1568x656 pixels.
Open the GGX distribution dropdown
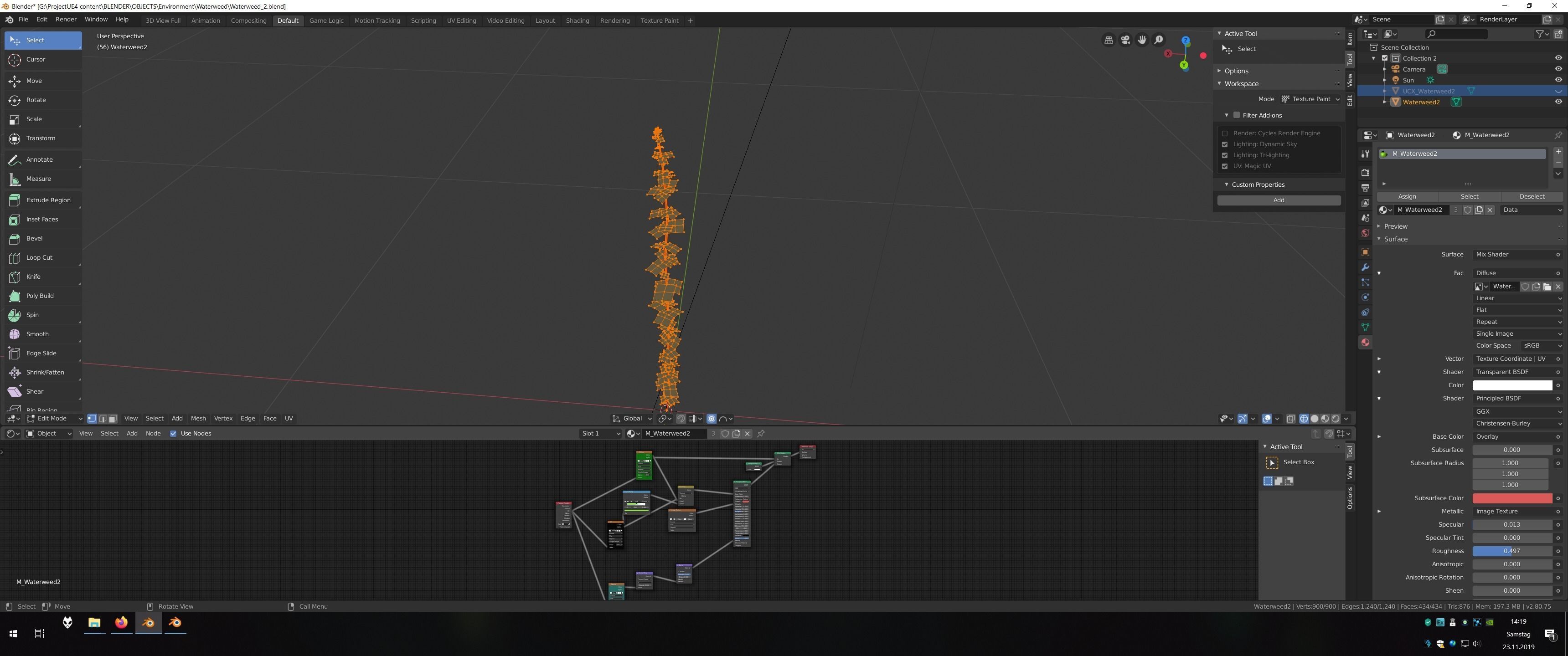[1517, 412]
